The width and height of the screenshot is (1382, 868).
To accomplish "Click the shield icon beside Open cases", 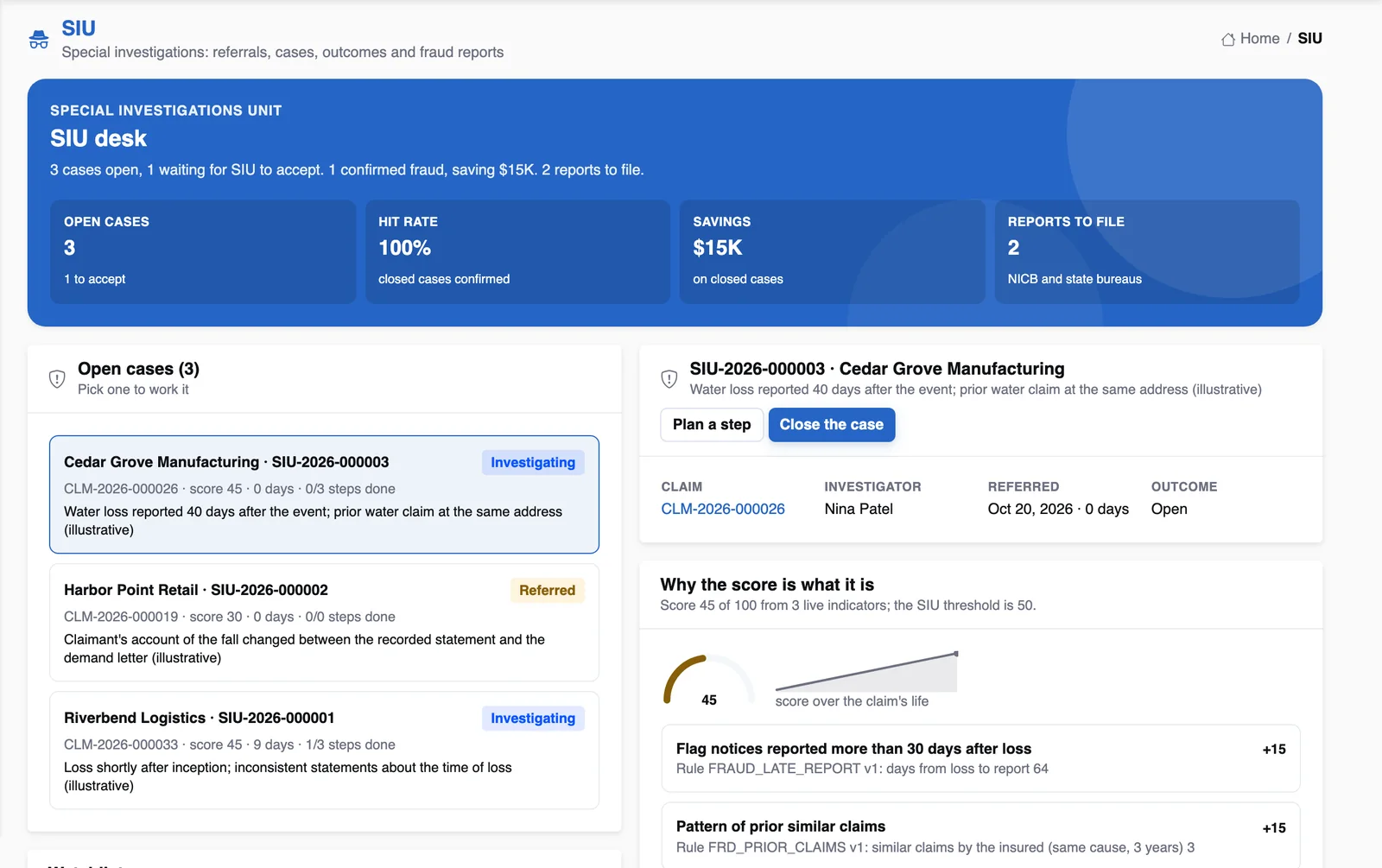I will [57, 379].
